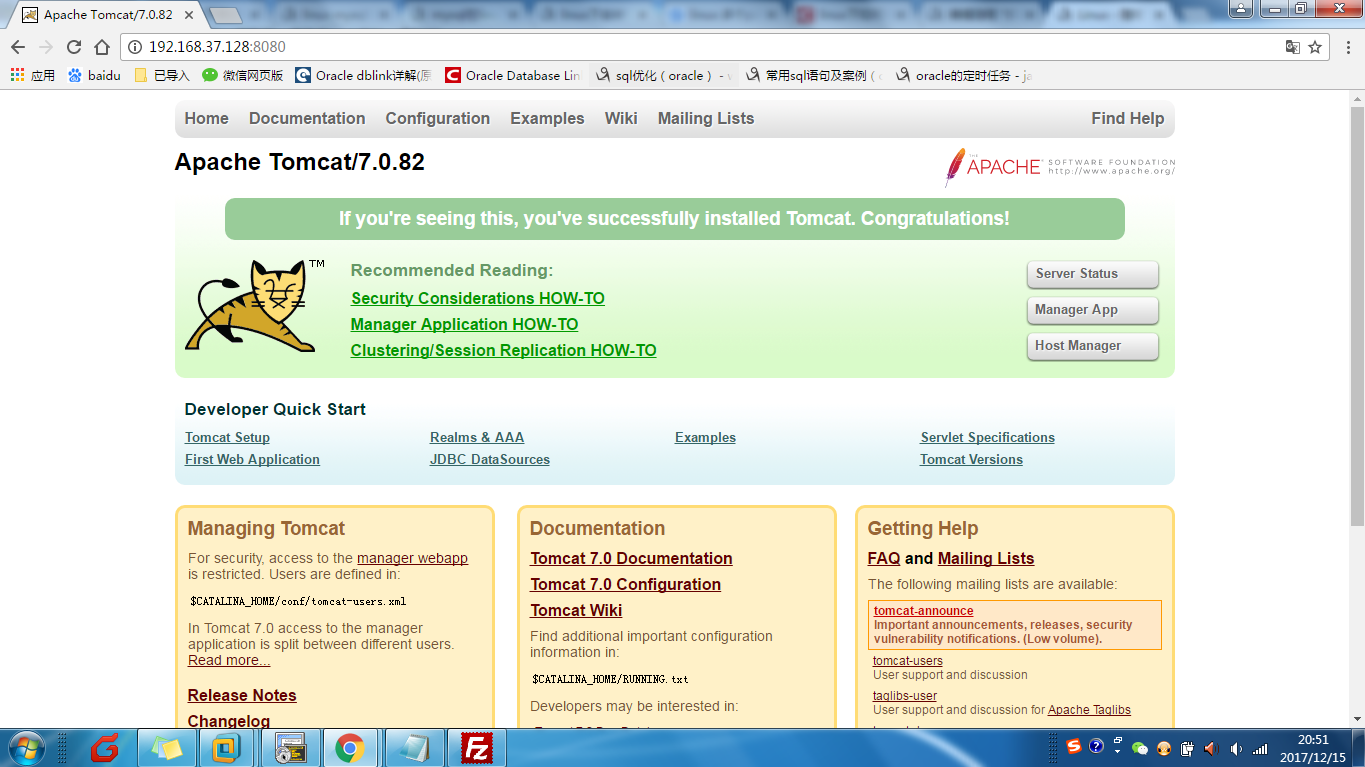1365x767 pixels.
Task: Click the Host Manager button
Action: (1092, 346)
